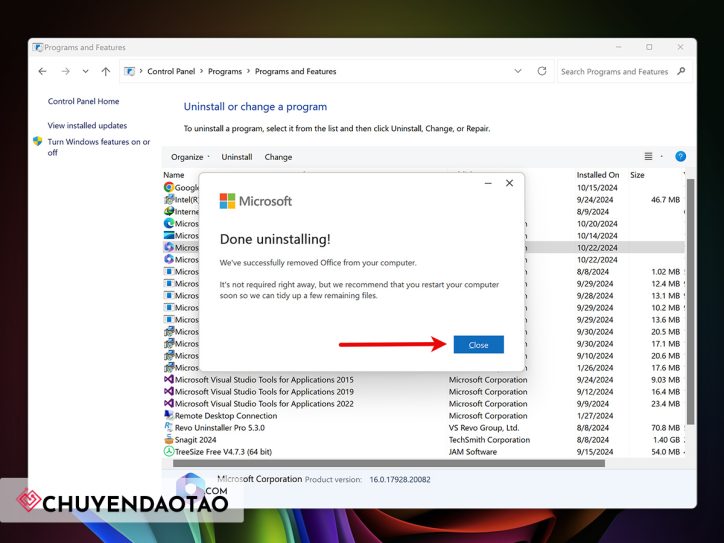The image size is (724, 543).
Task: Open the recent locations dropdown chevron
Action: coord(85,71)
